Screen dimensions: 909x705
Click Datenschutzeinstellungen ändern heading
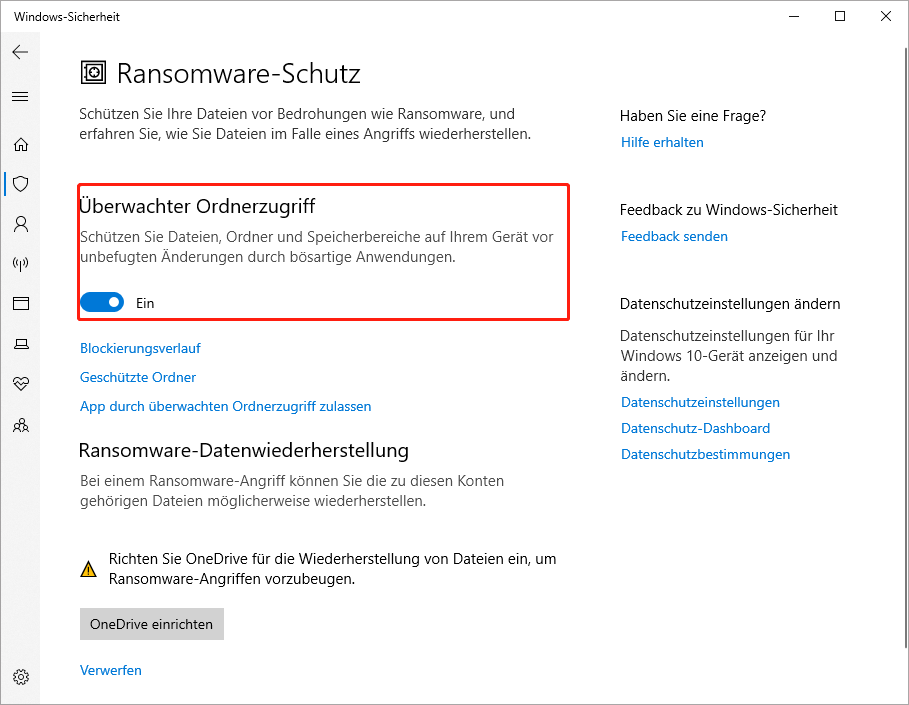[730, 304]
